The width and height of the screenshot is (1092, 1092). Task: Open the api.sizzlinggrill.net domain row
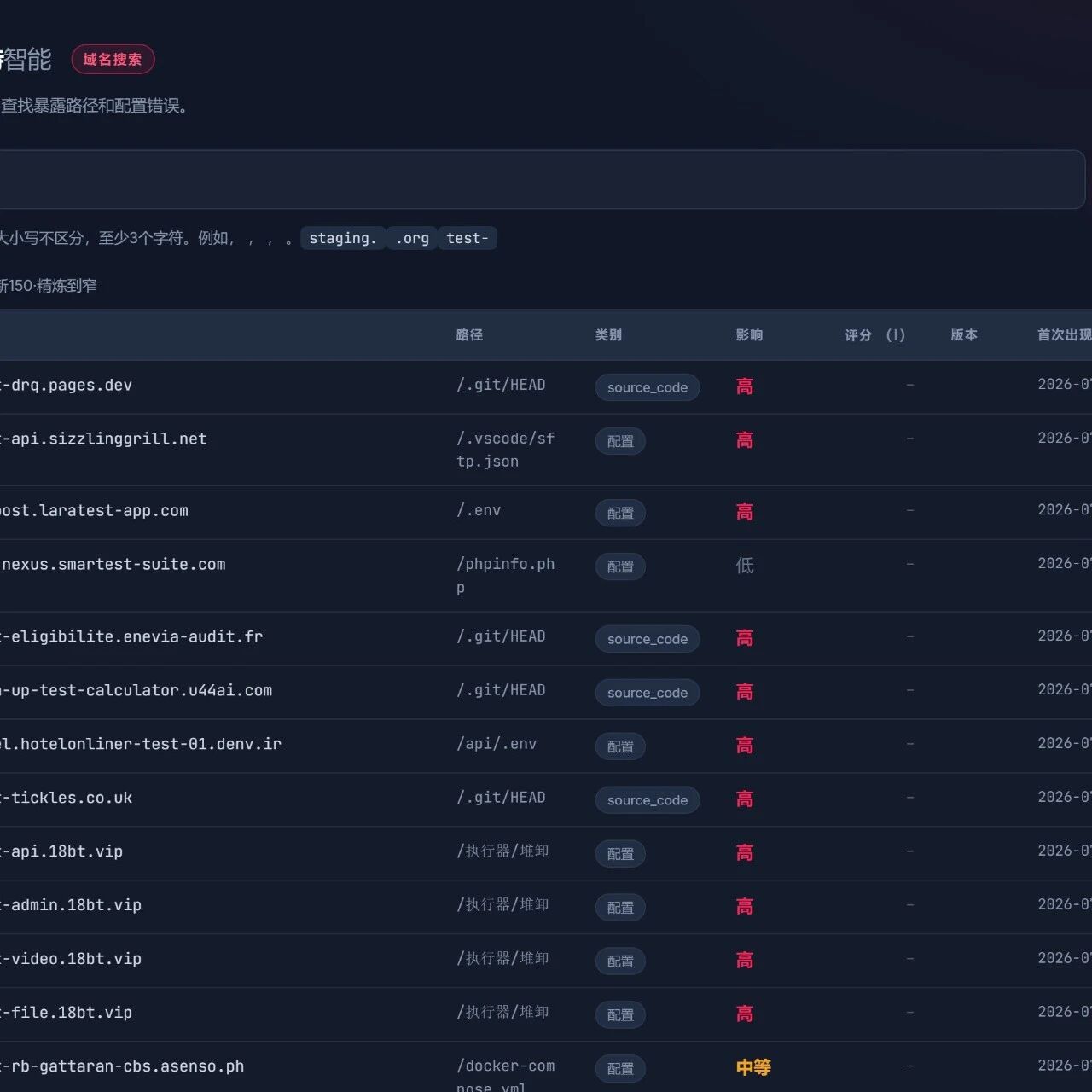click(x=546, y=450)
